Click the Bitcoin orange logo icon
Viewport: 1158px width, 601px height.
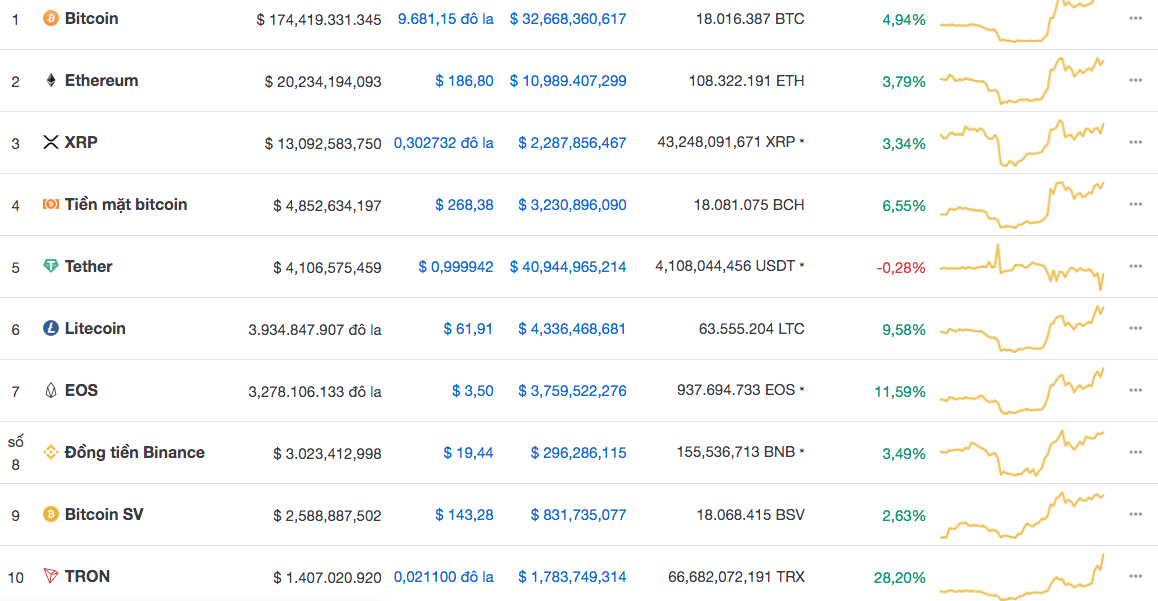pos(50,18)
